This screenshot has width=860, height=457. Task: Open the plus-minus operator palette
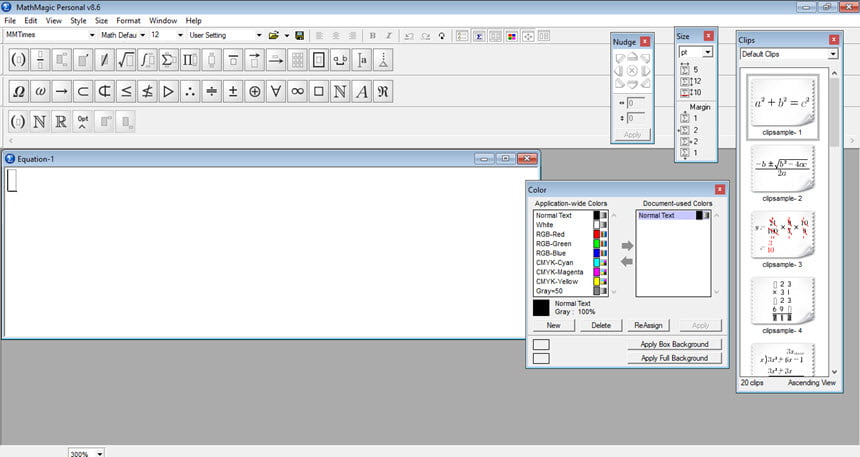coord(233,92)
